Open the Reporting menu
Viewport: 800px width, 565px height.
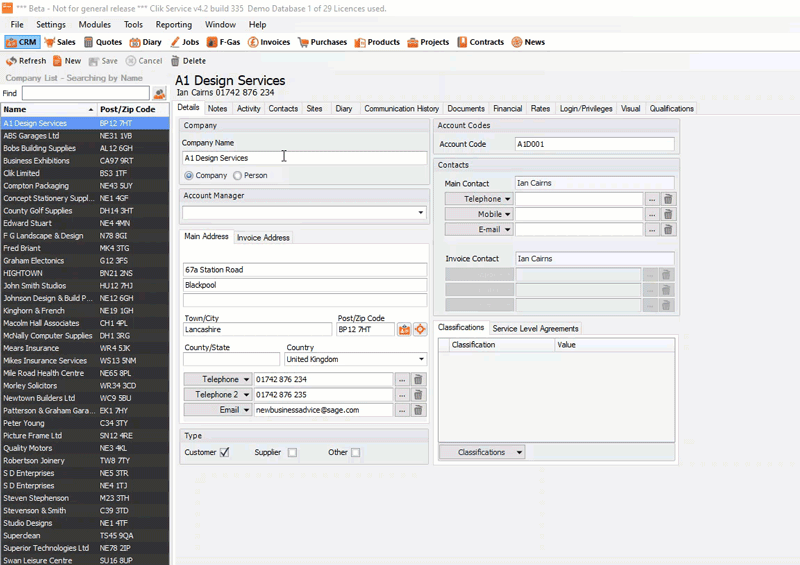(x=173, y=24)
